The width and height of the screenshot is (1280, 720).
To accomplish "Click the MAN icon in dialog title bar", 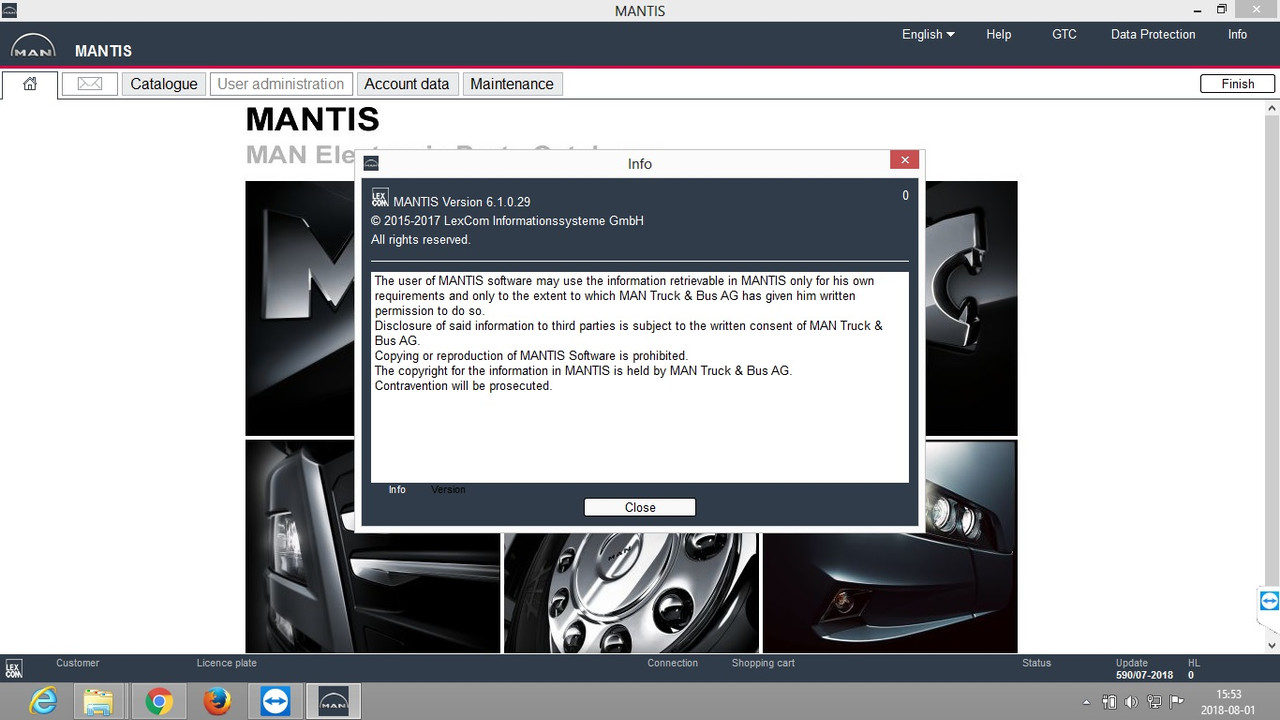I will coord(371,163).
